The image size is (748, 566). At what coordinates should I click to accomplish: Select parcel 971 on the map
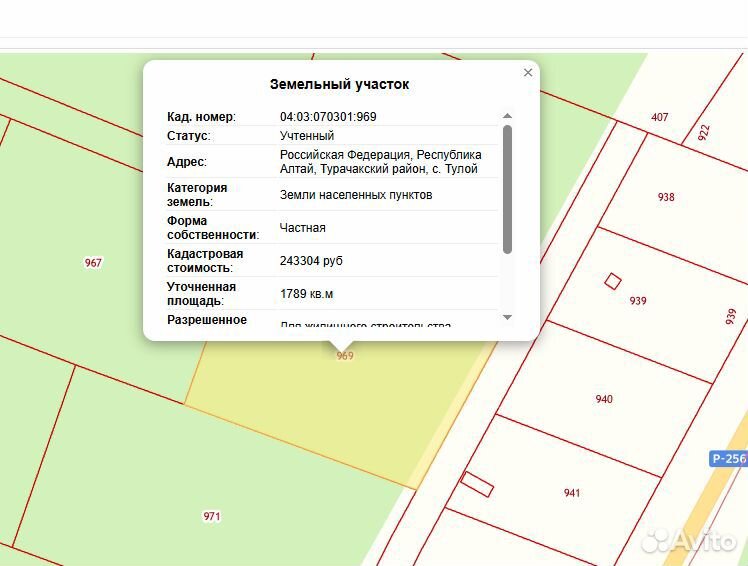212,516
